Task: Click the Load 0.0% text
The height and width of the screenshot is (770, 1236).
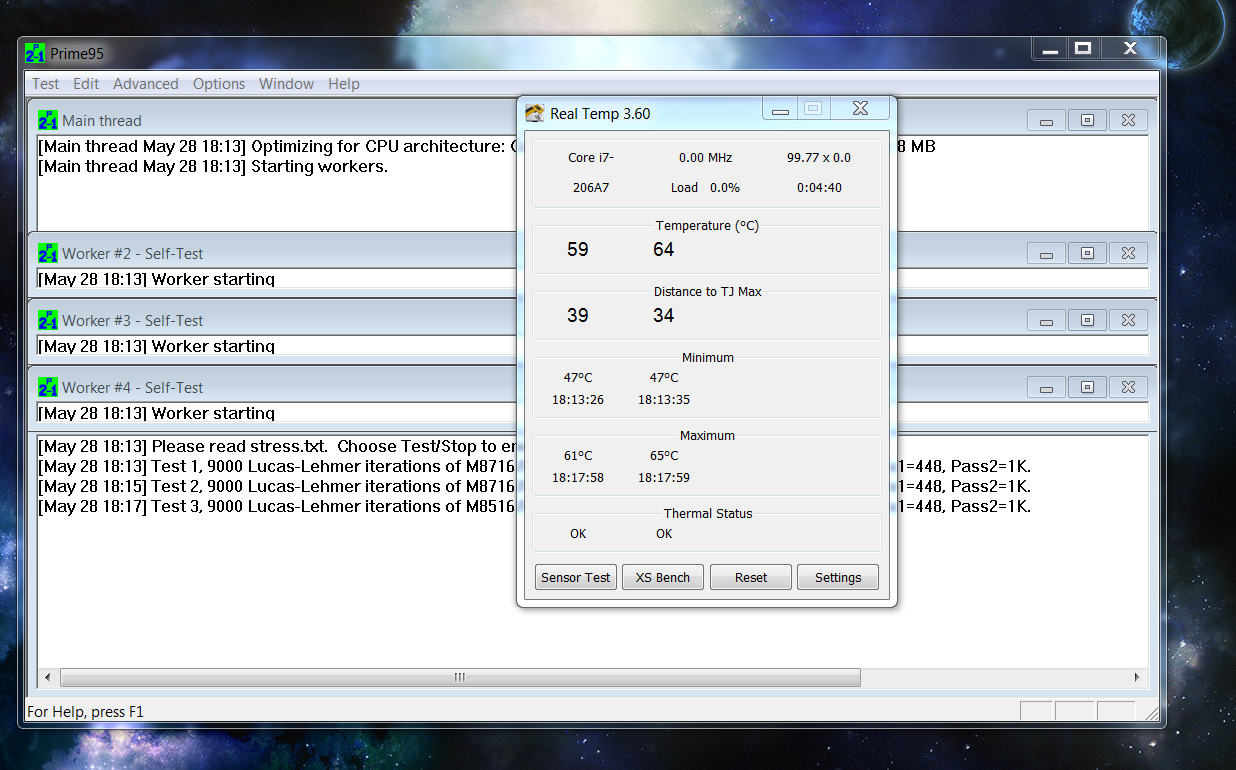Action: pyautogui.click(x=706, y=188)
